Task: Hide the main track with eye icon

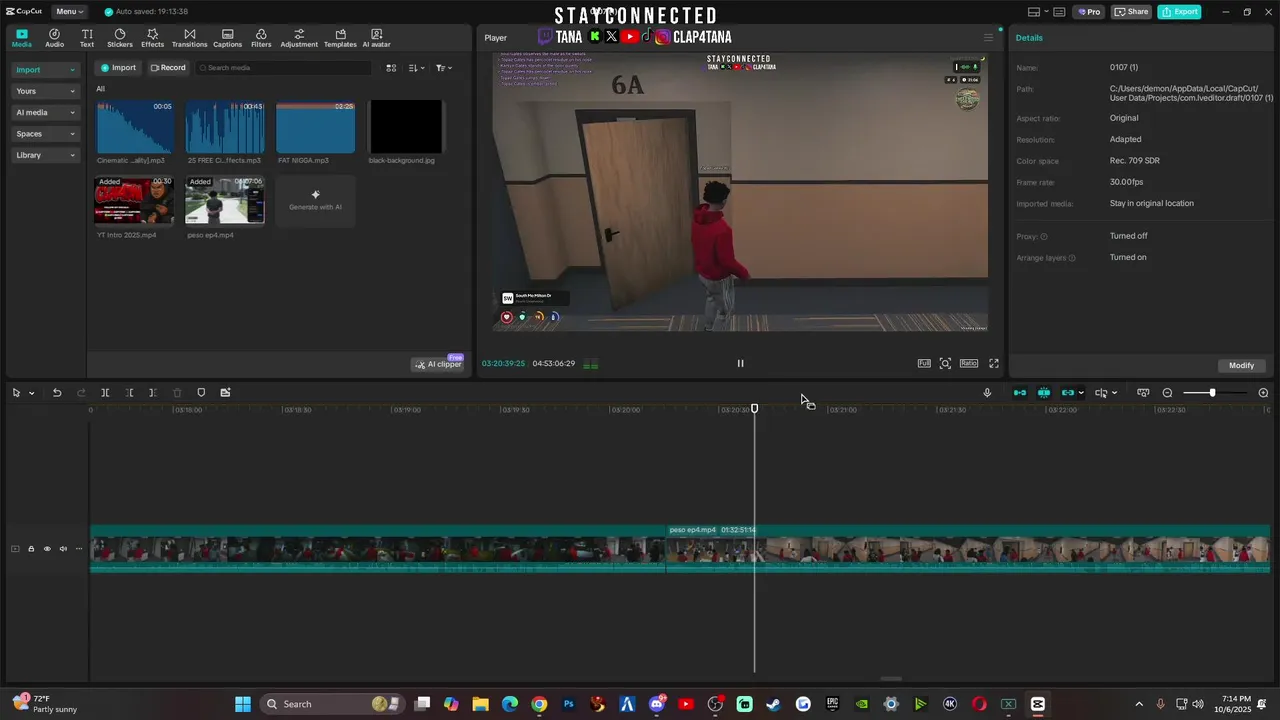Action: [47, 549]
